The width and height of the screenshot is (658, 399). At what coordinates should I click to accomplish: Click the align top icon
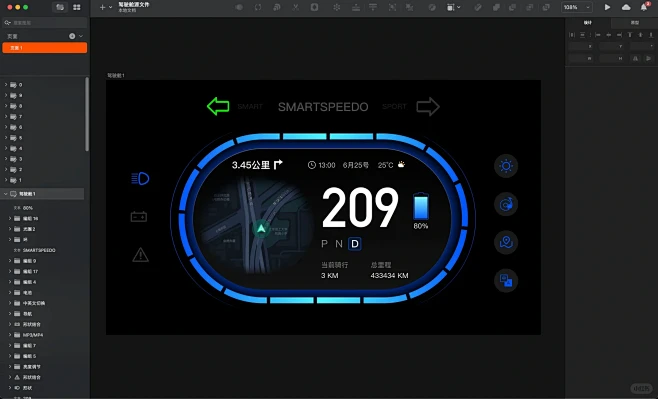pos(630,35)
